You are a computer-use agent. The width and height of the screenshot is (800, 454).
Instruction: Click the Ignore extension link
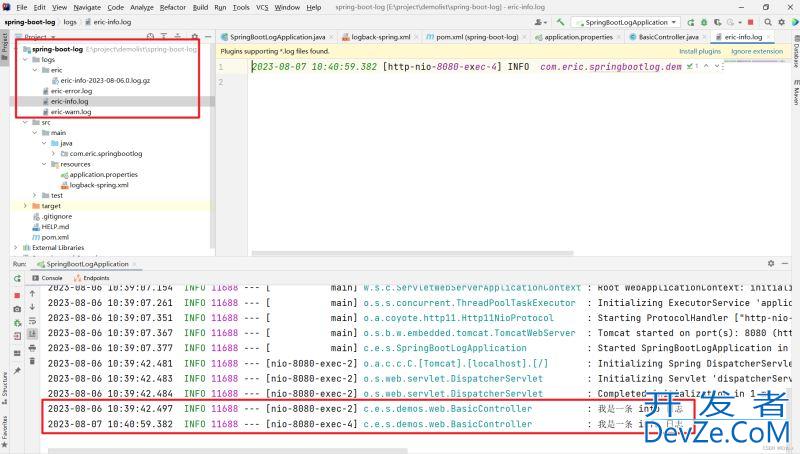757,51
